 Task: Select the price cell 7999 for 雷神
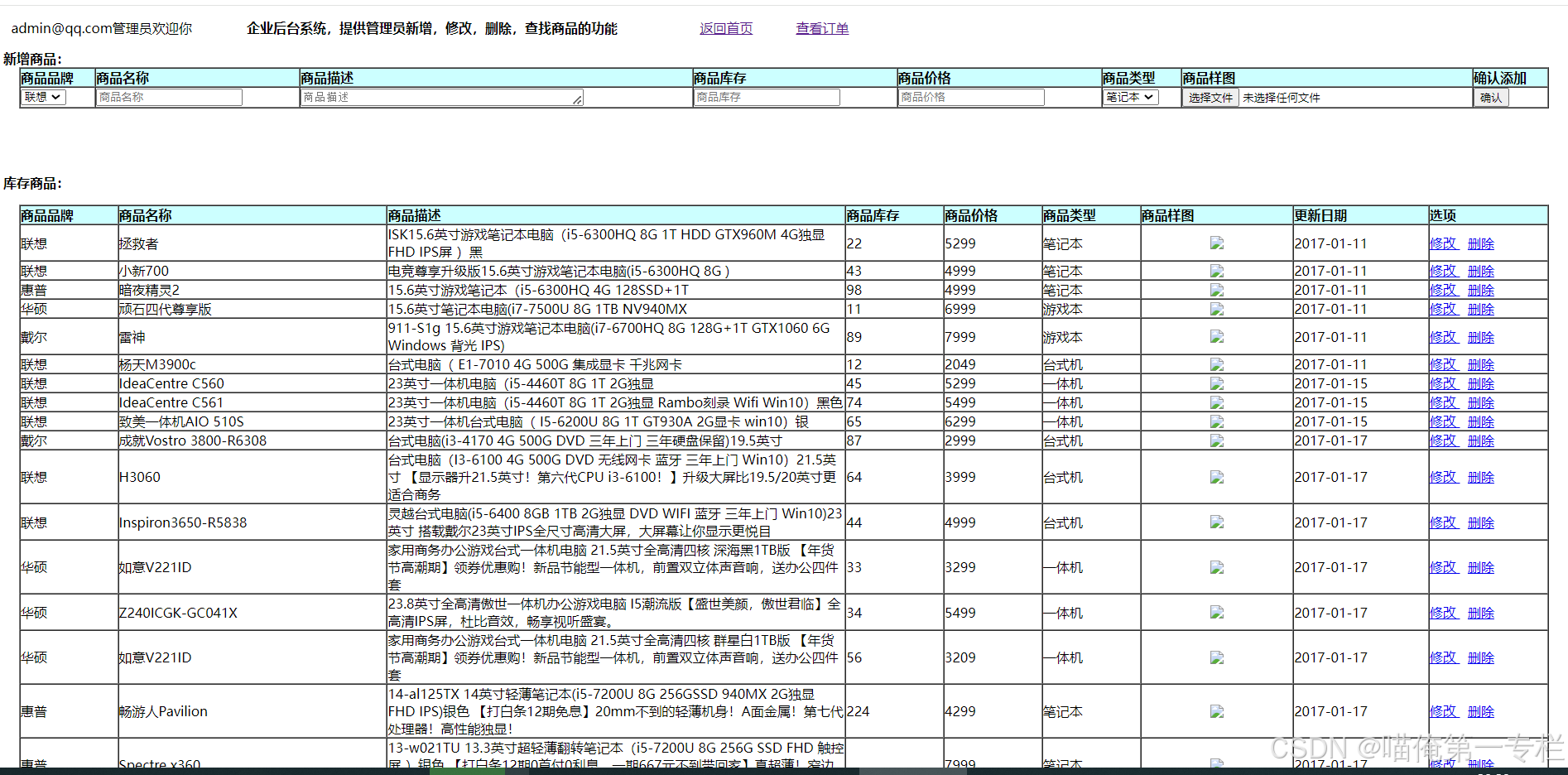point(960,337)
